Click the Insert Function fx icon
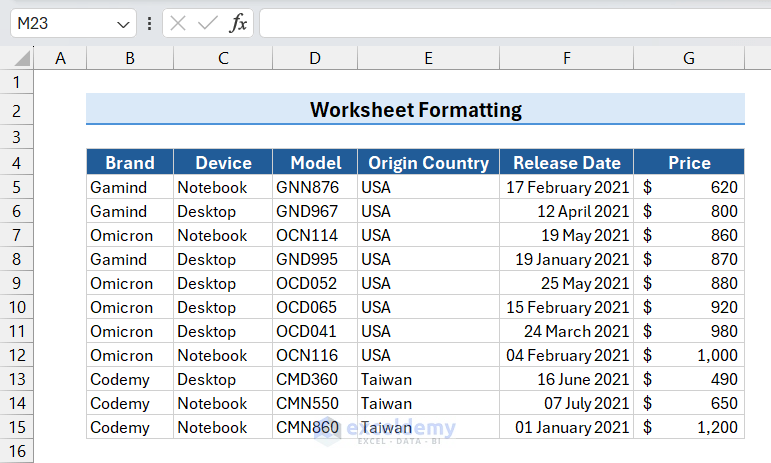 click(238, 23)
